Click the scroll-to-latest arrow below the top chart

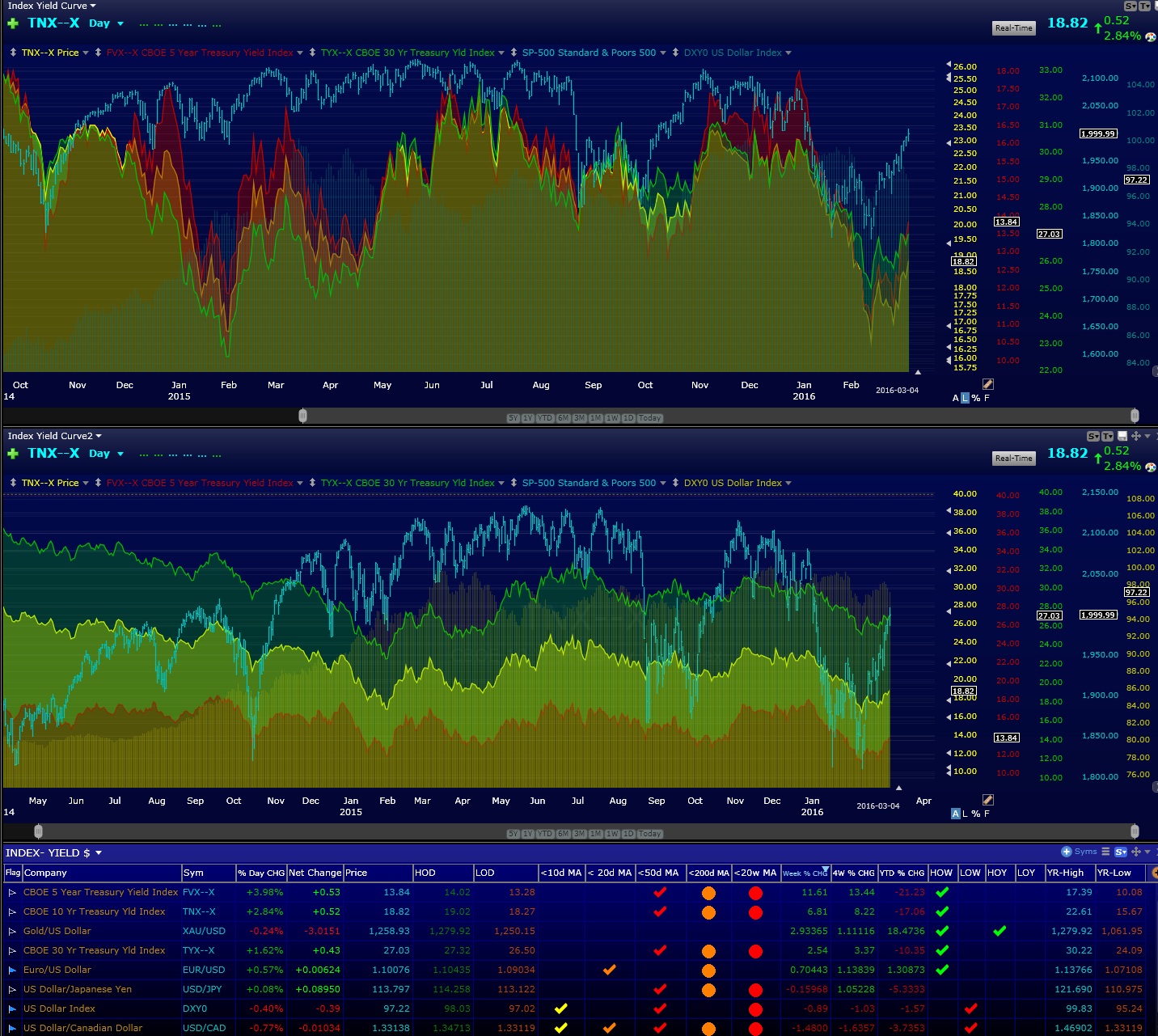coord(918,372)
